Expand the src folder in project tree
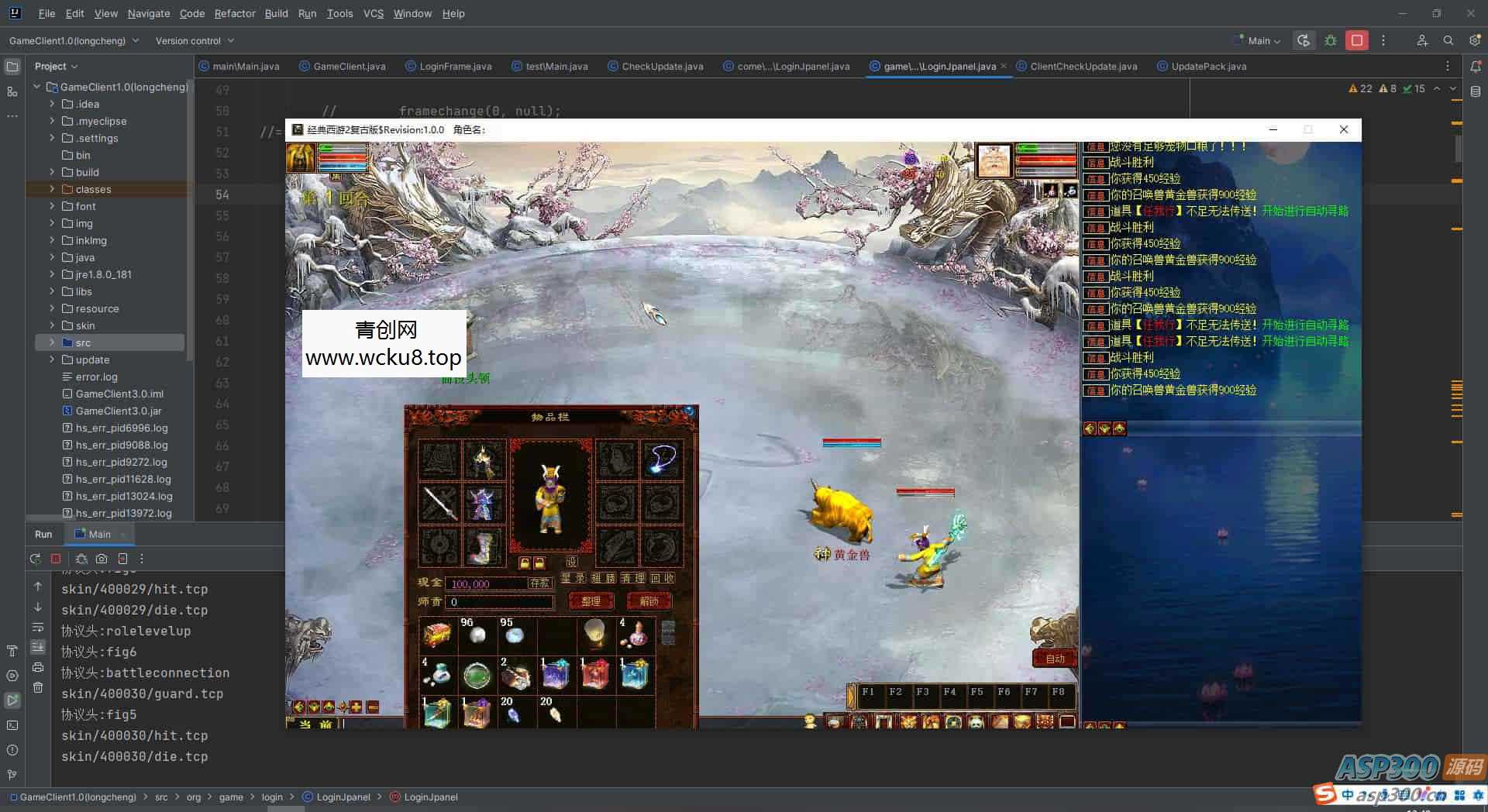The width and height of the screenshot is (1488, 812). (52, 342)
